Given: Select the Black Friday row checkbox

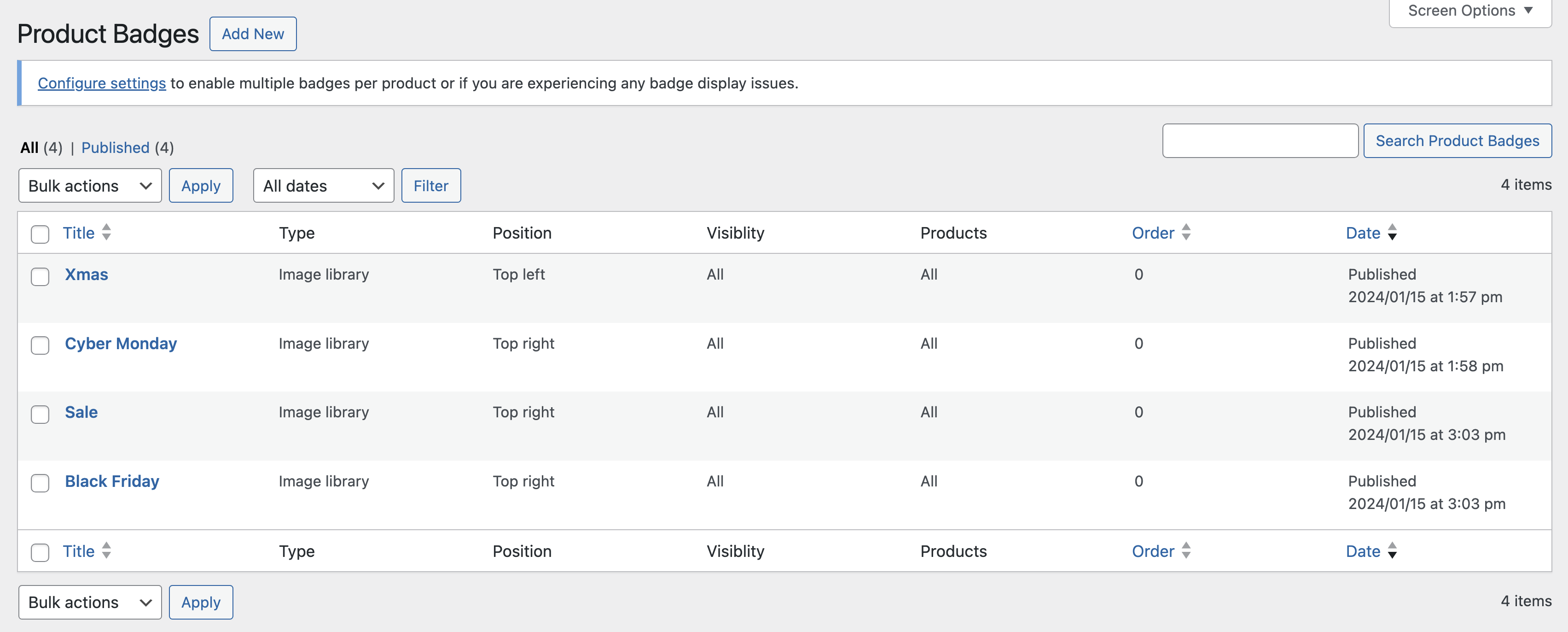Looking at the screenshot, I should tap(40, 483).
